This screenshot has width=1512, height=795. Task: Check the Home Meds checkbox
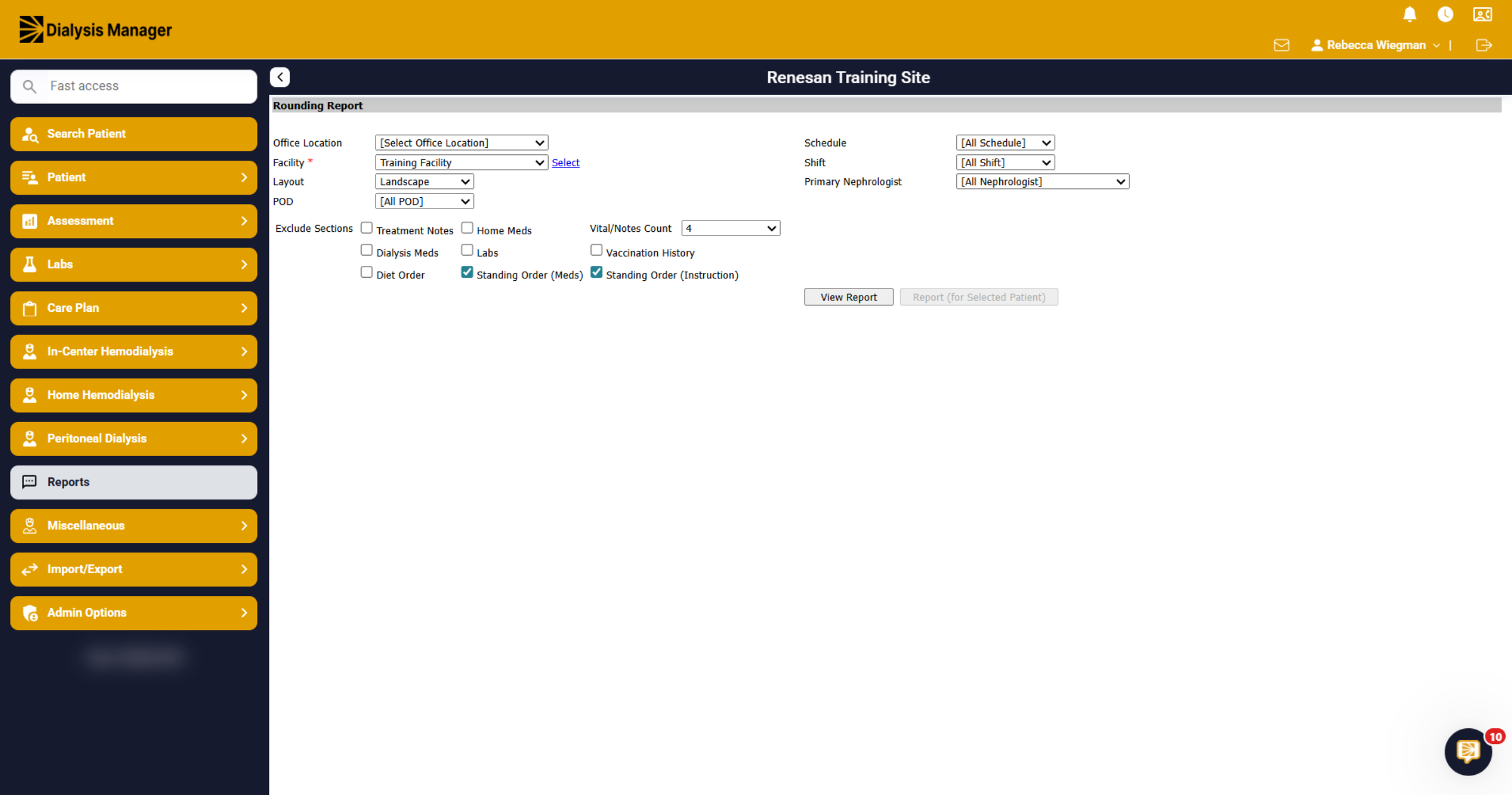click(x=467, y=228)
